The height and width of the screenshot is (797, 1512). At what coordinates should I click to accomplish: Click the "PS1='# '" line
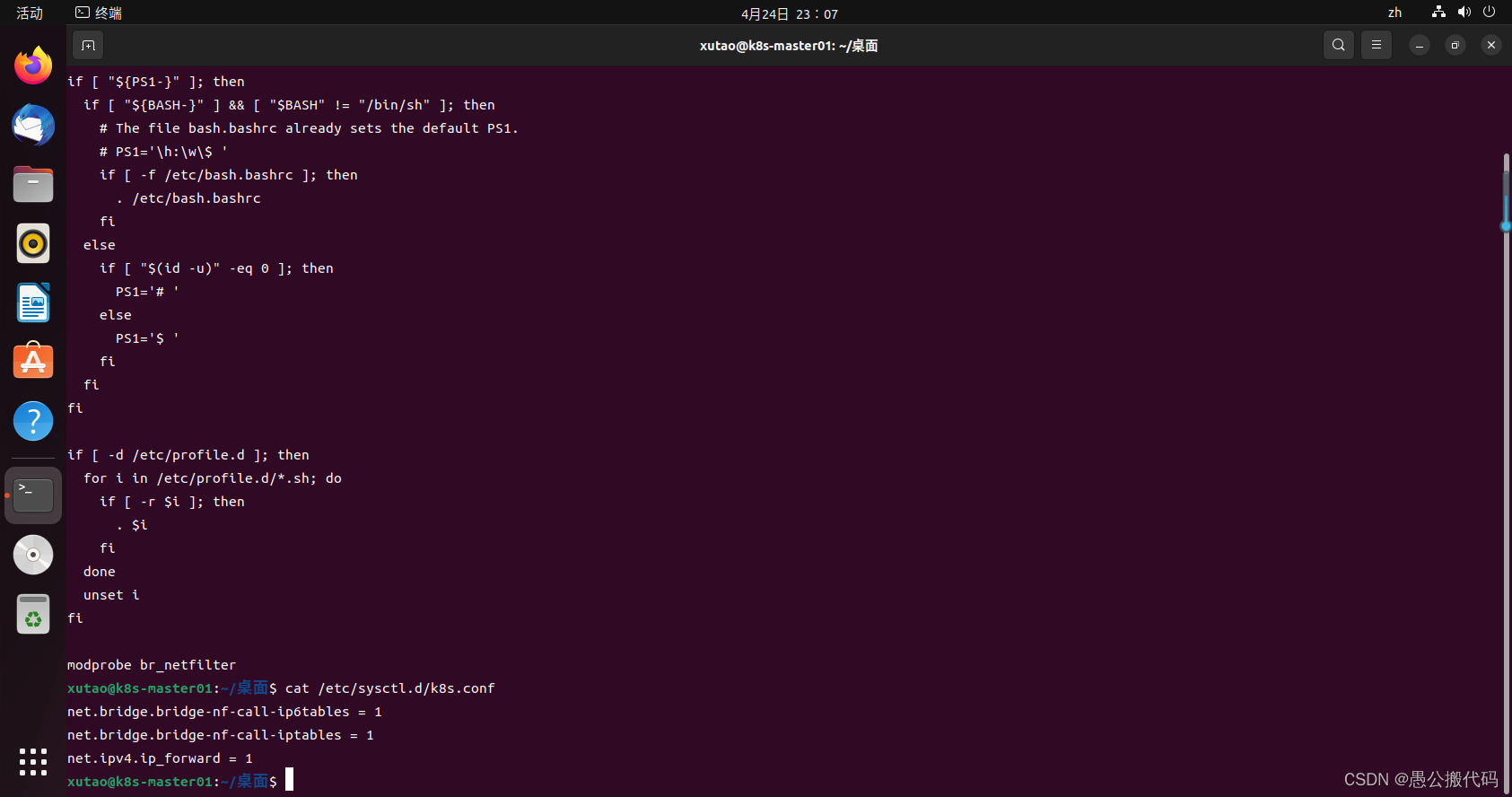[147, 292]
